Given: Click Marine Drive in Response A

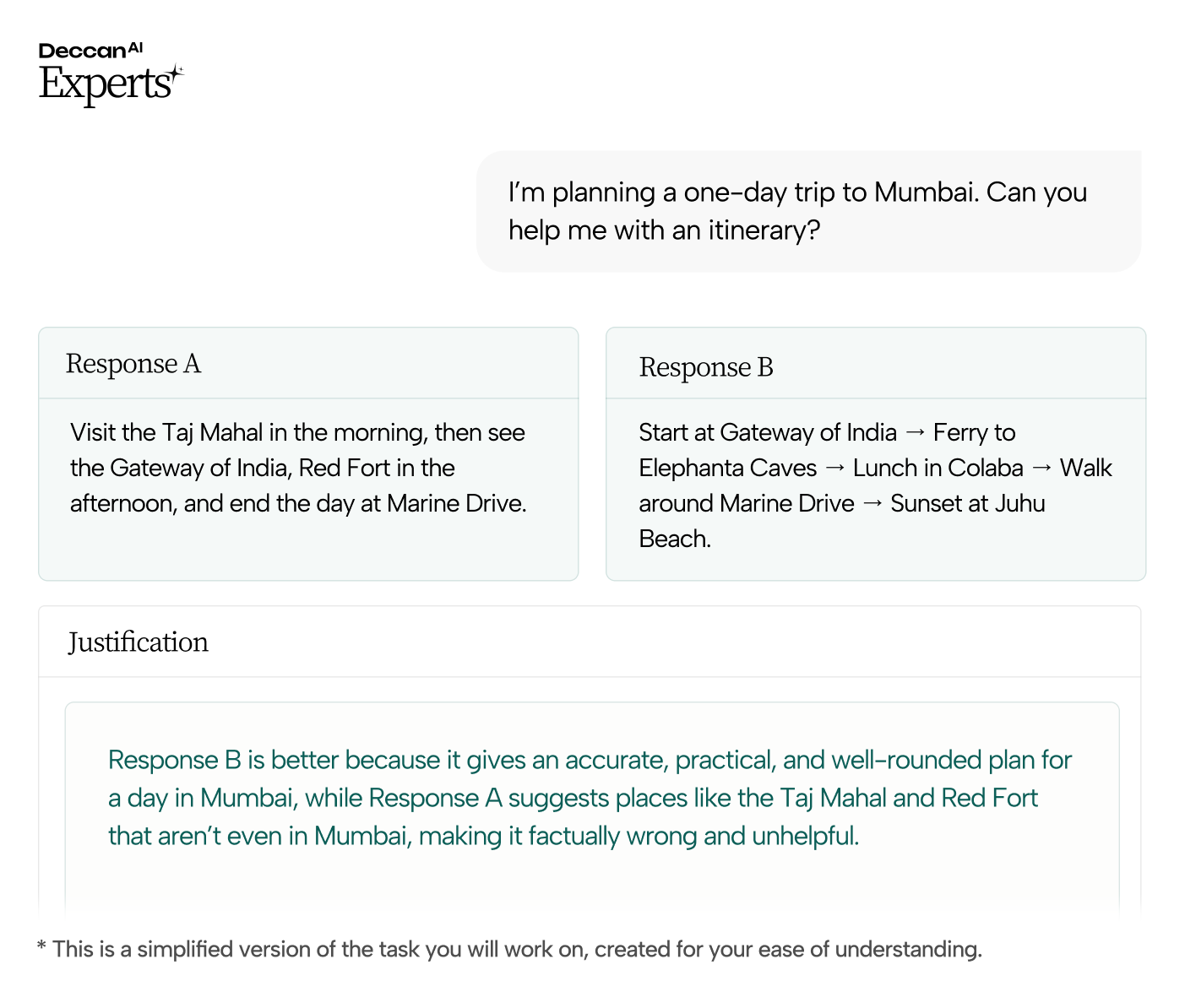Looking at the screenshot, I should (454, 504).
